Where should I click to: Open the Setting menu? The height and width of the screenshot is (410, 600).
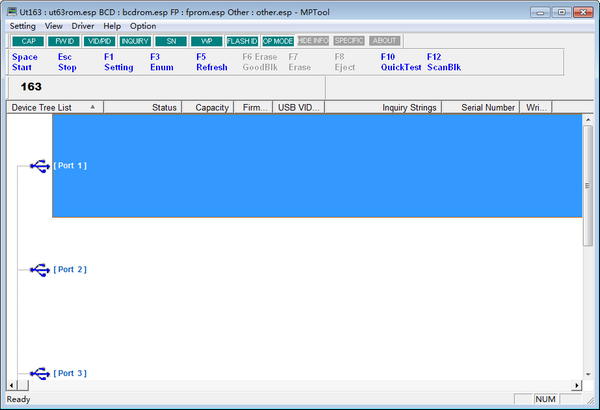pos(22,25)
